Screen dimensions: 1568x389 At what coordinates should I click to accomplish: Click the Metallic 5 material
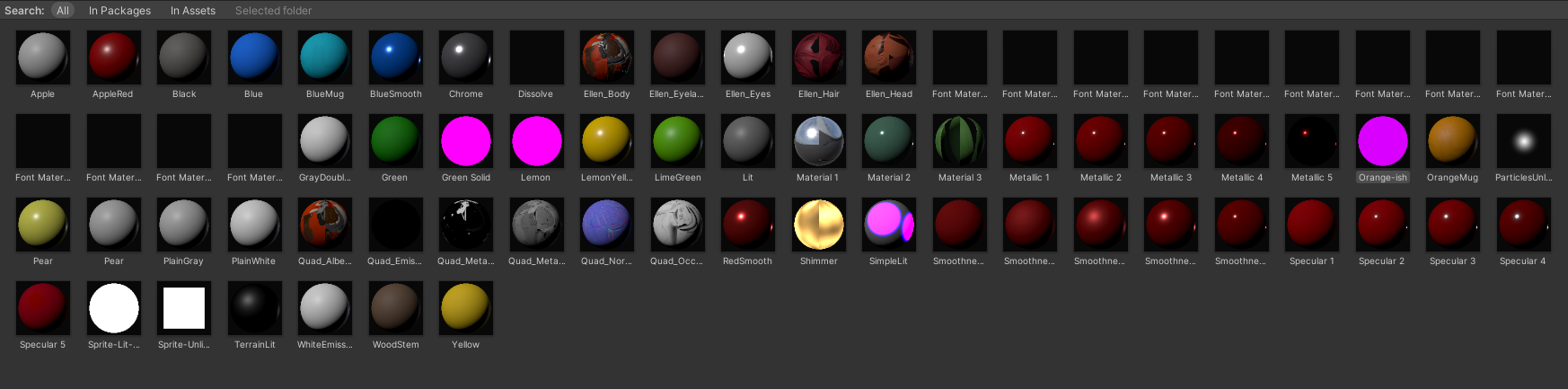pos(1311,141)
